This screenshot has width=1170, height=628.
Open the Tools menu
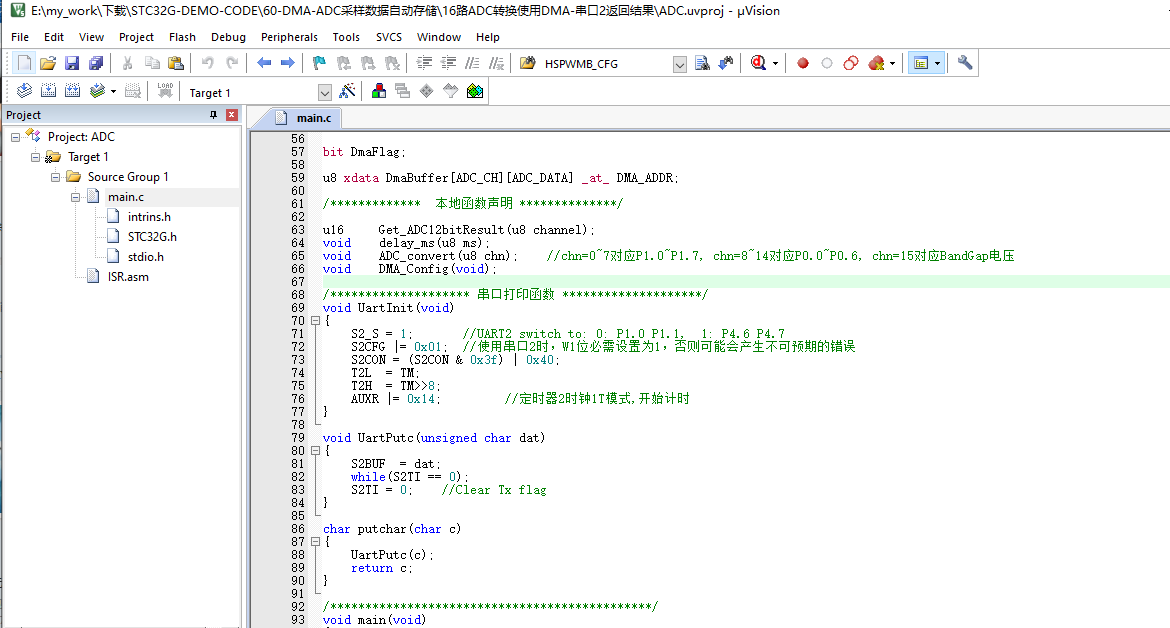[x=346, y=37]
